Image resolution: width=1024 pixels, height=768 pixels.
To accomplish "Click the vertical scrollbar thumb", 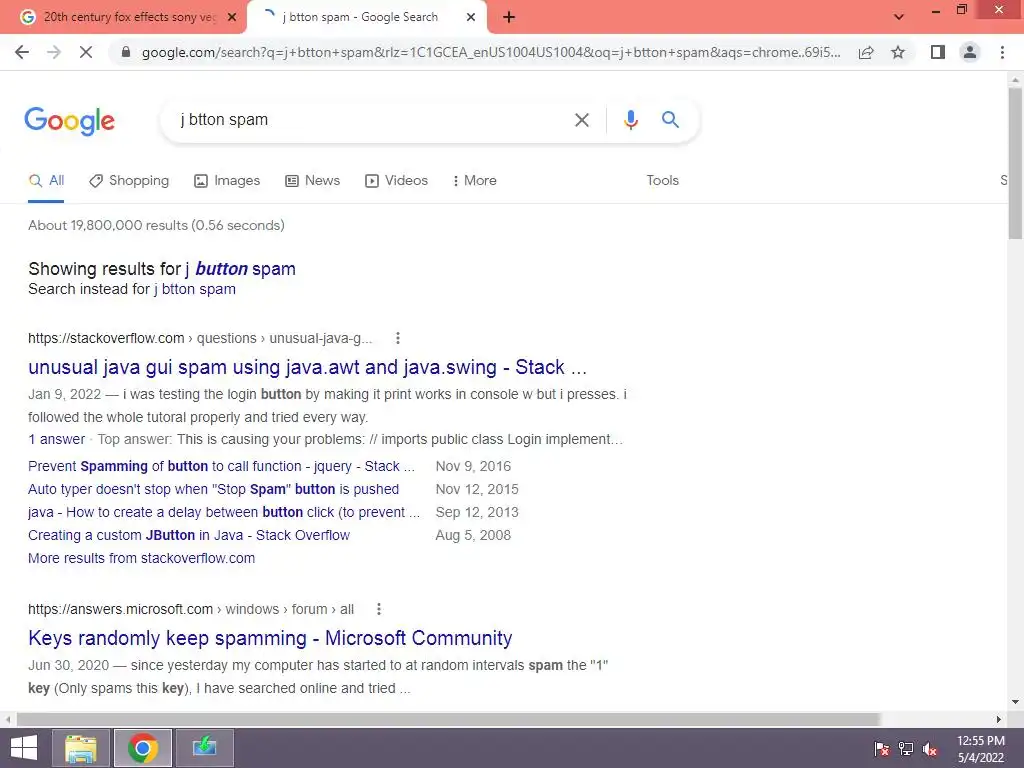I will (x=1015, y=163).
